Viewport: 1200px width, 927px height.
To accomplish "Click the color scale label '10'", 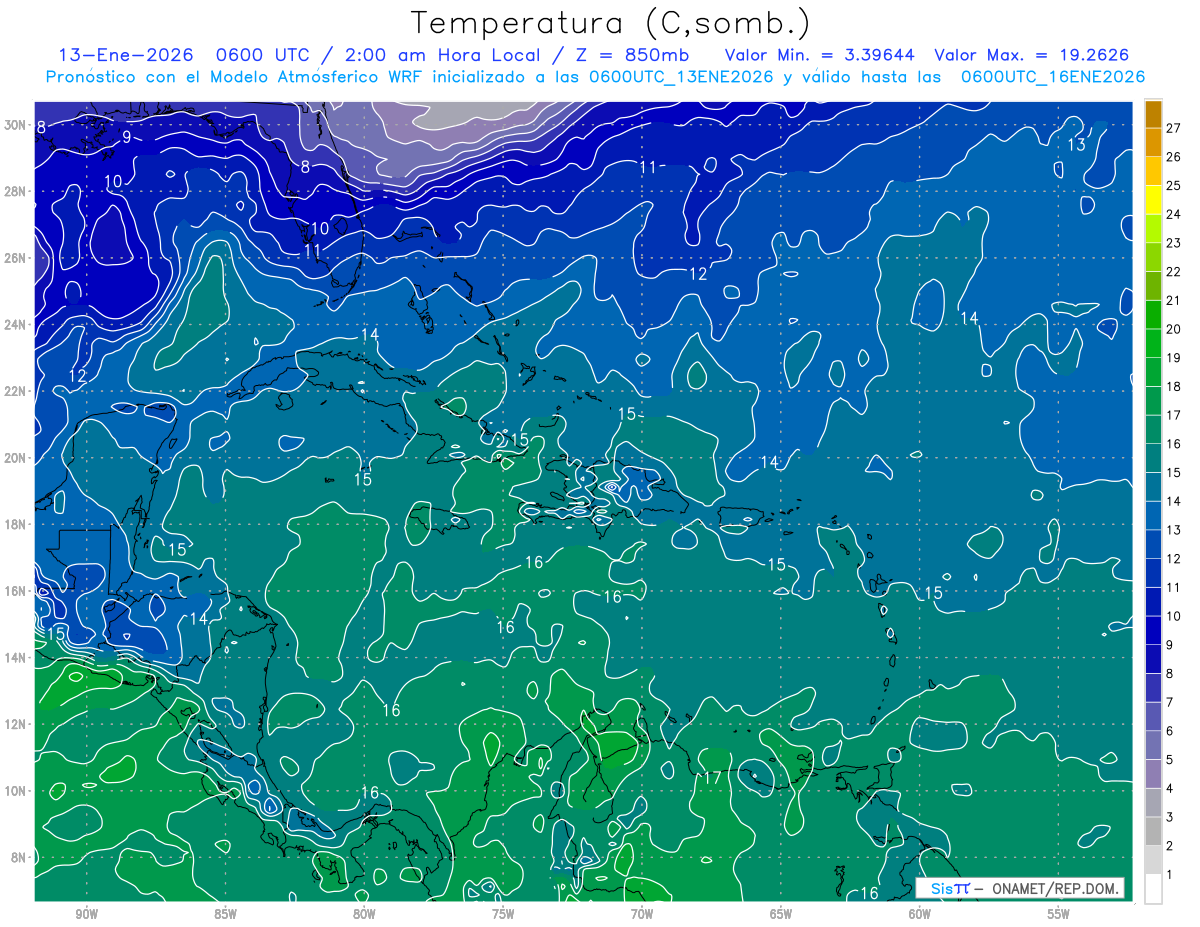I will (1174, 616).
